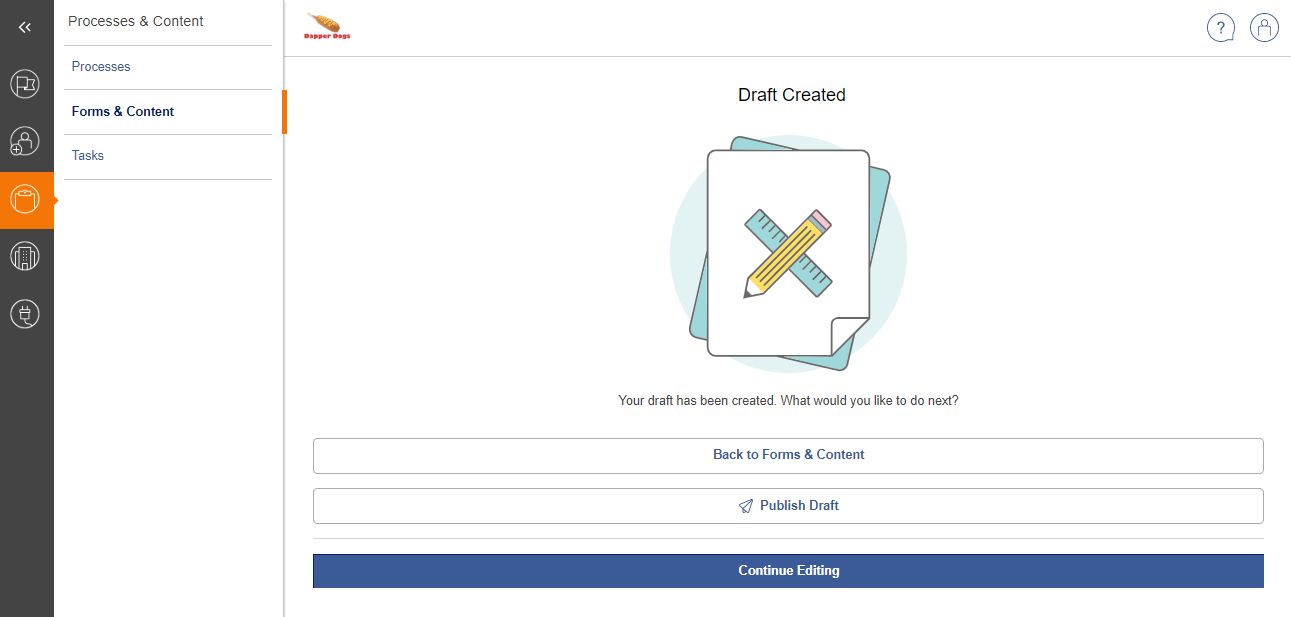The image size is (1291, 617).
Task: Collapse the sidebar with double-chevron arrow
Action: [25, 28]
